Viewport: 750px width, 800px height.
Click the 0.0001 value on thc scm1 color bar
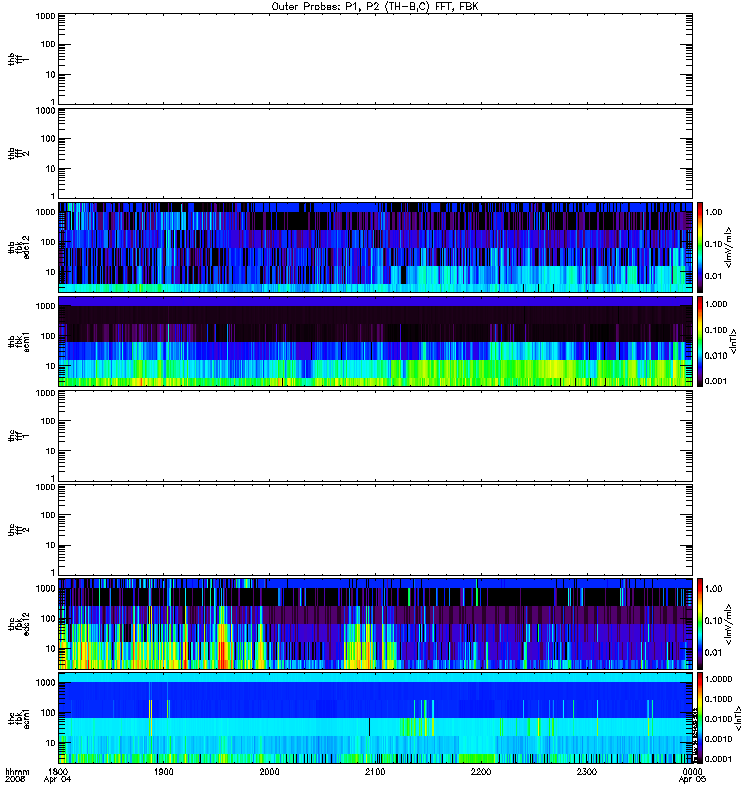(x=718, y=759)
